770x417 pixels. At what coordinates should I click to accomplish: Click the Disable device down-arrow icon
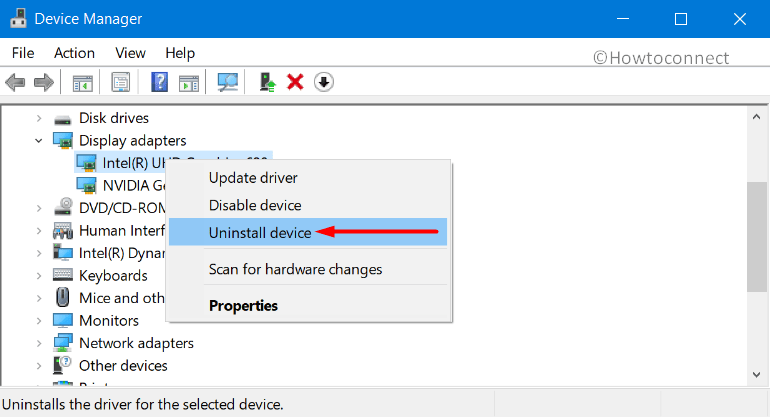pyautogui.click(x=324, y=82)
